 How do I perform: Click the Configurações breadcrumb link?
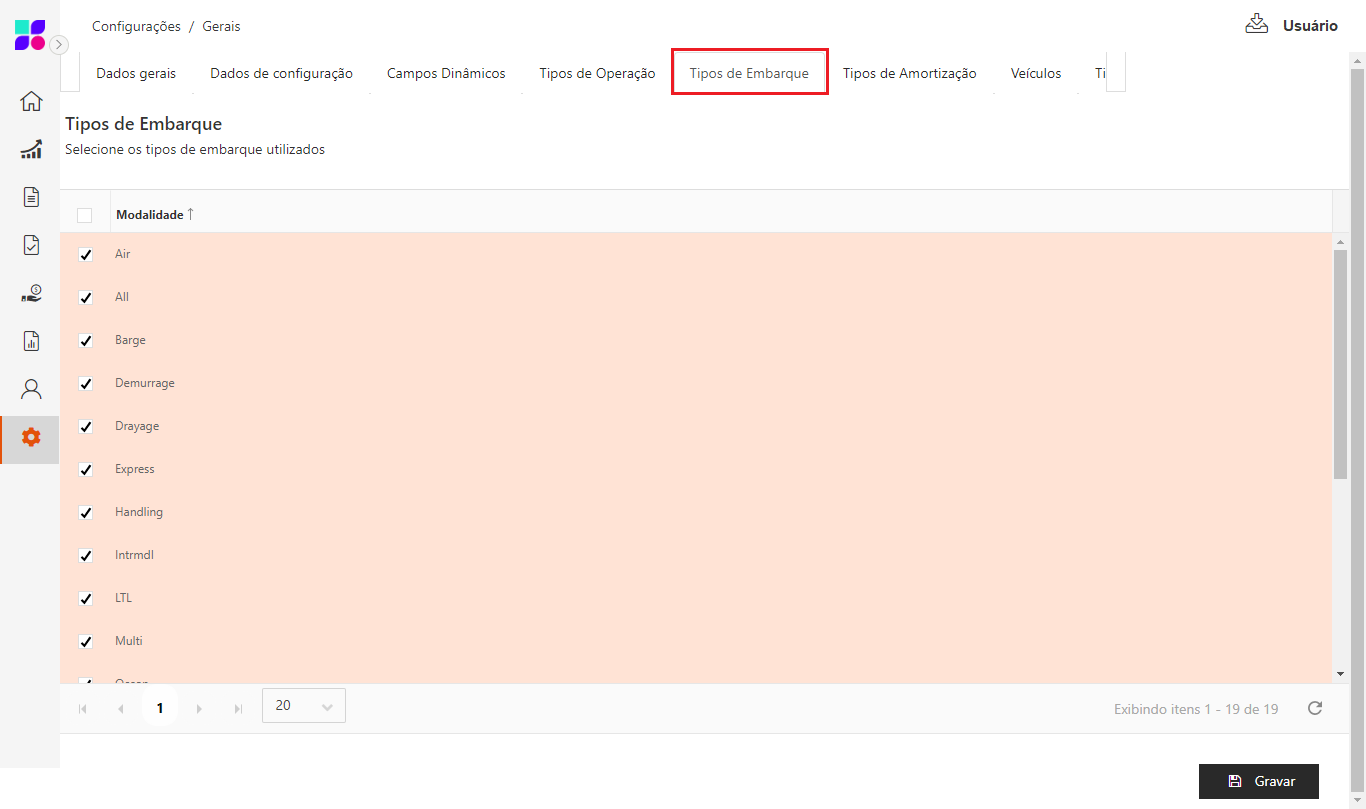136,26
